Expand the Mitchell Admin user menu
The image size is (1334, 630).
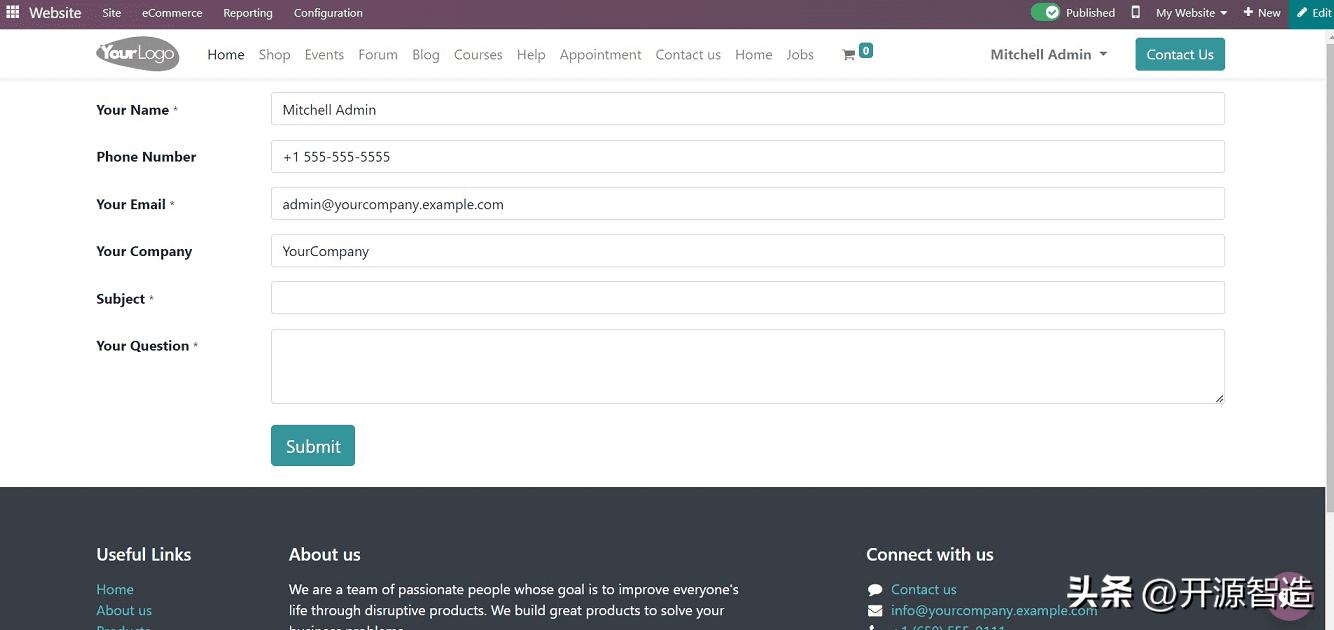1049,55
